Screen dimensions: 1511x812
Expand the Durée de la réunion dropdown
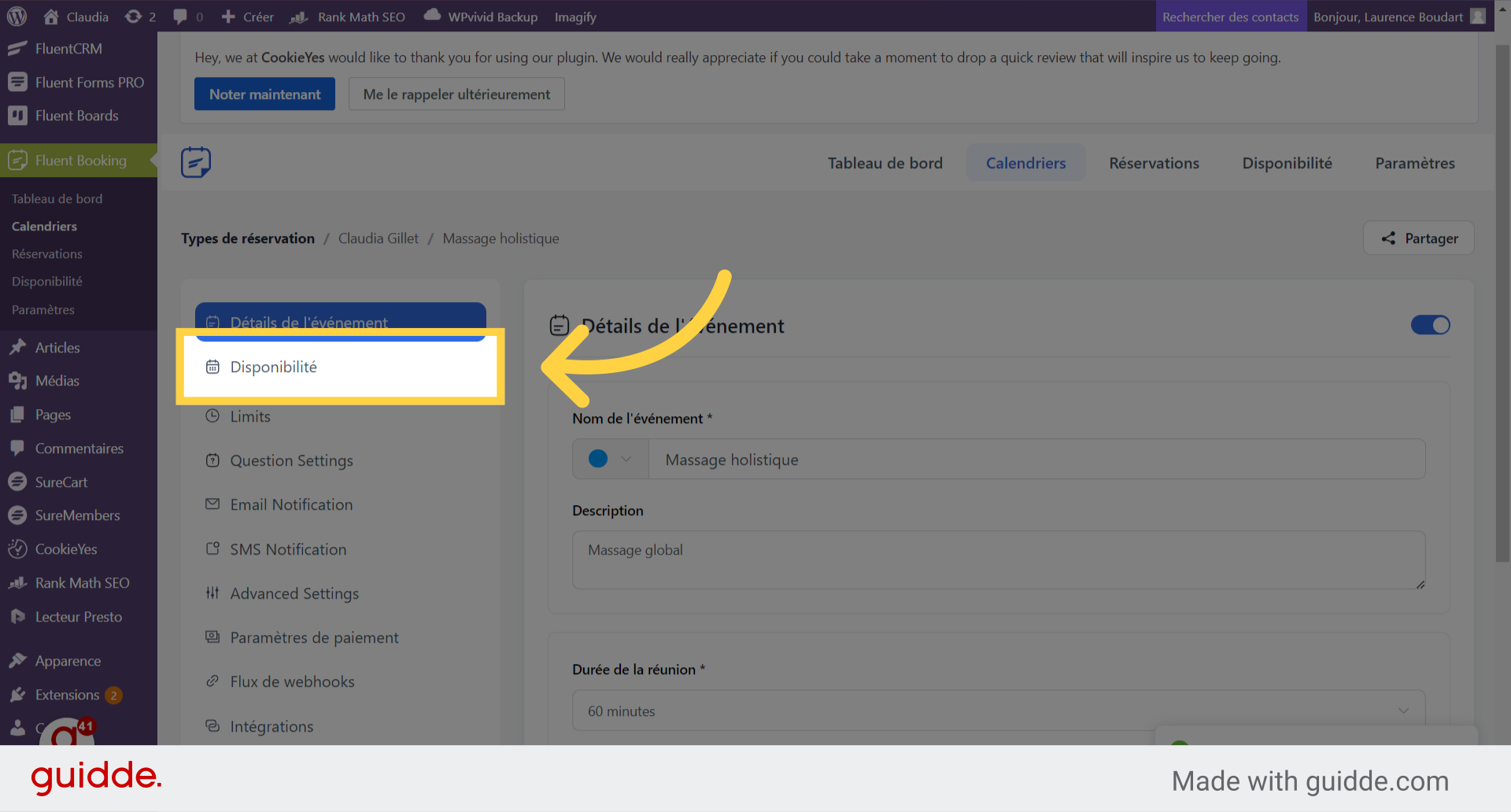[1403, 711]
